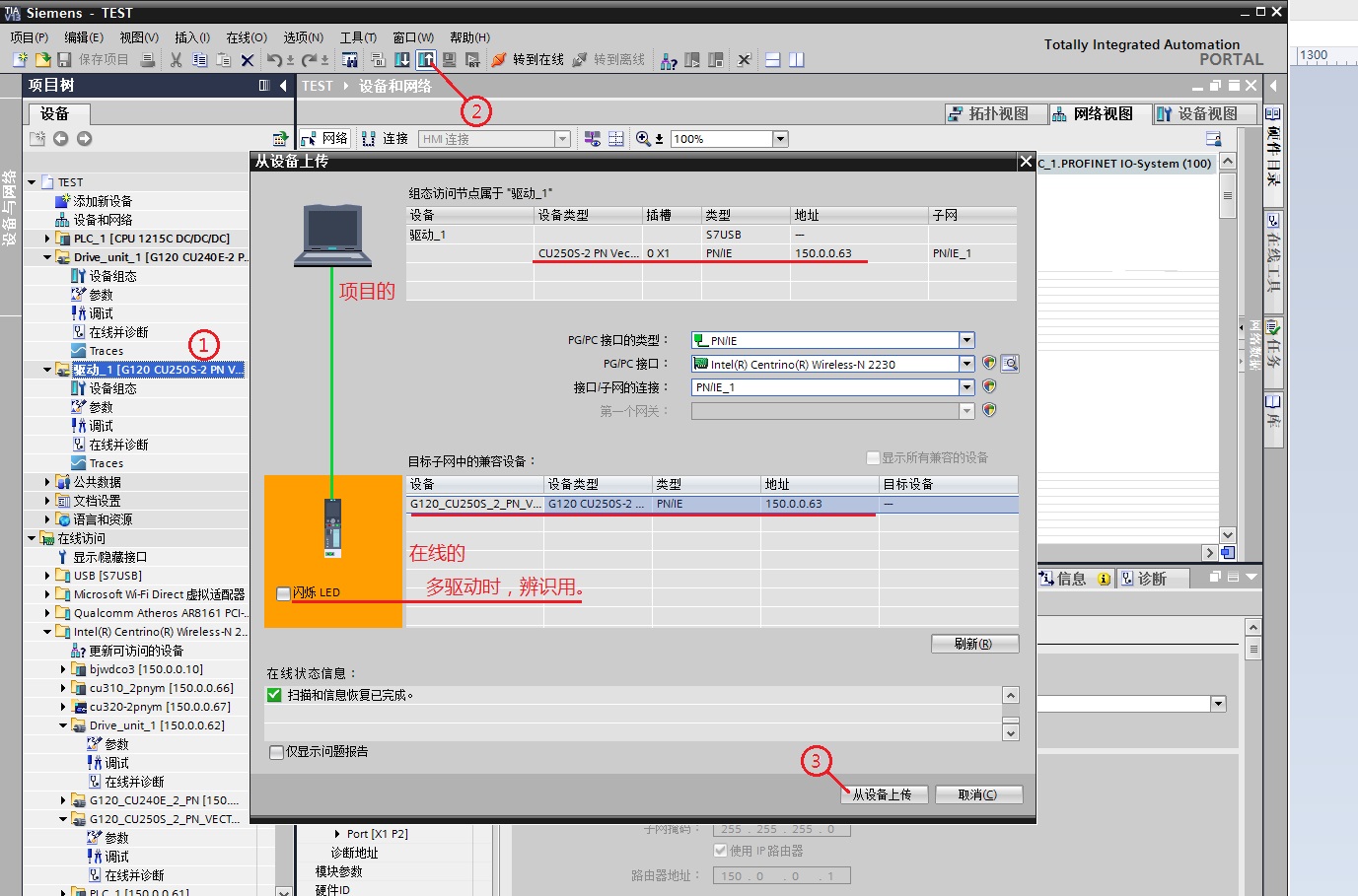Viewport: 1358px width, 896px height.
Task: Close the 从设备上传 dialog
Action: (1026, 161)
